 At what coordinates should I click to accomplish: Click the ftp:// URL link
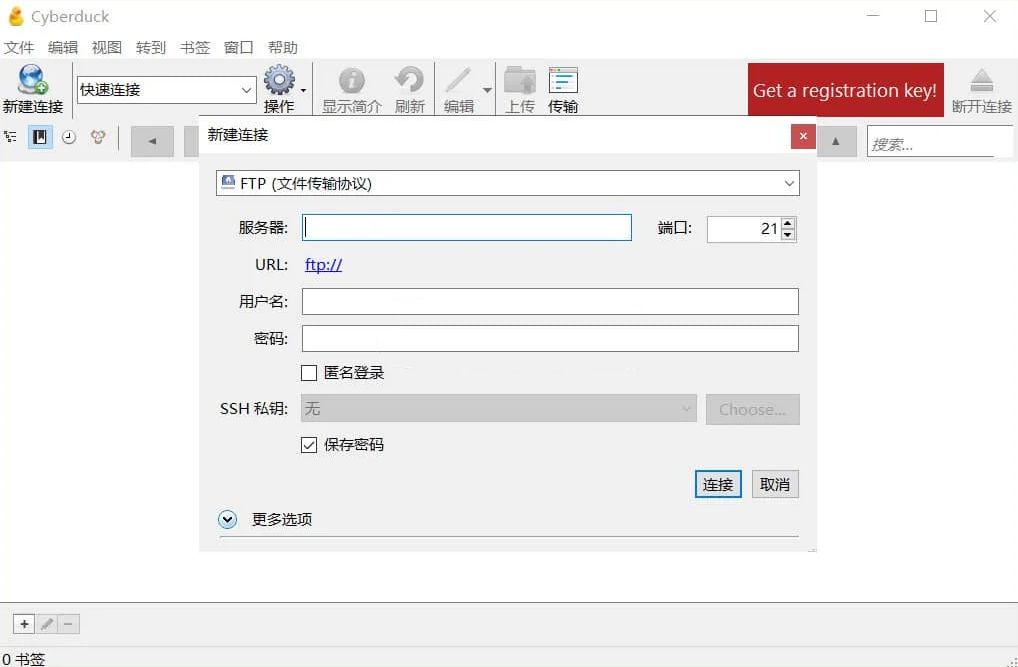(323, 264)
